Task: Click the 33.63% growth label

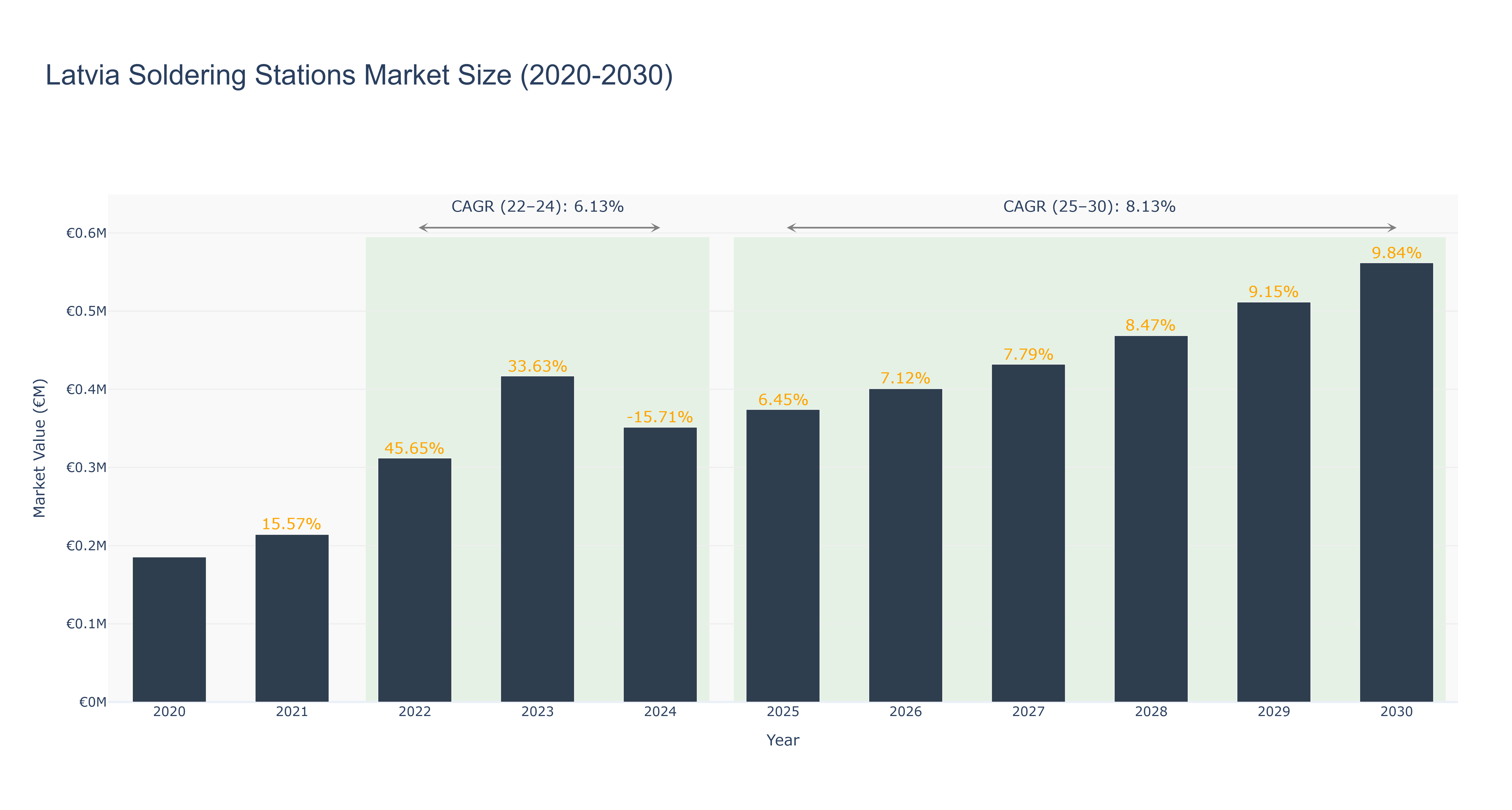Action: (x=537, y=366)
